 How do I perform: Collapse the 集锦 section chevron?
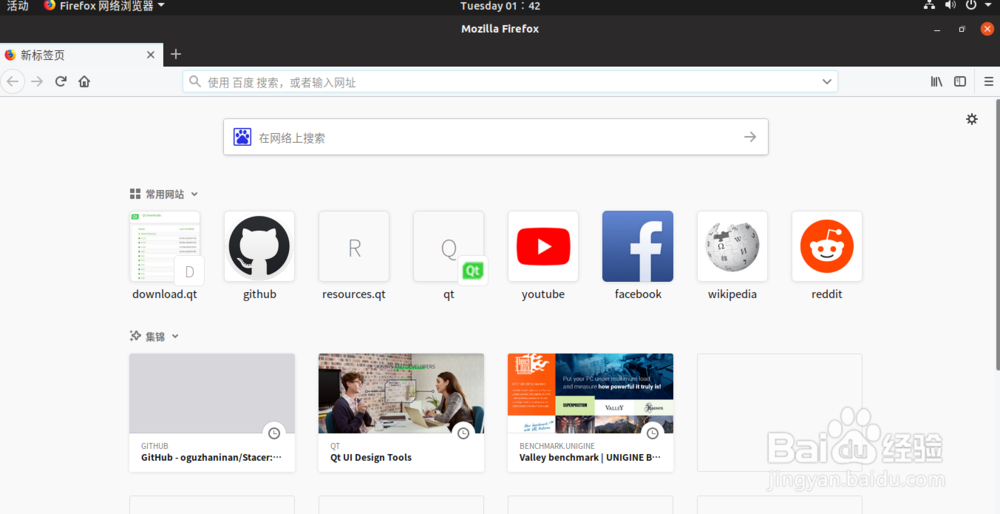tap(175, 336)
